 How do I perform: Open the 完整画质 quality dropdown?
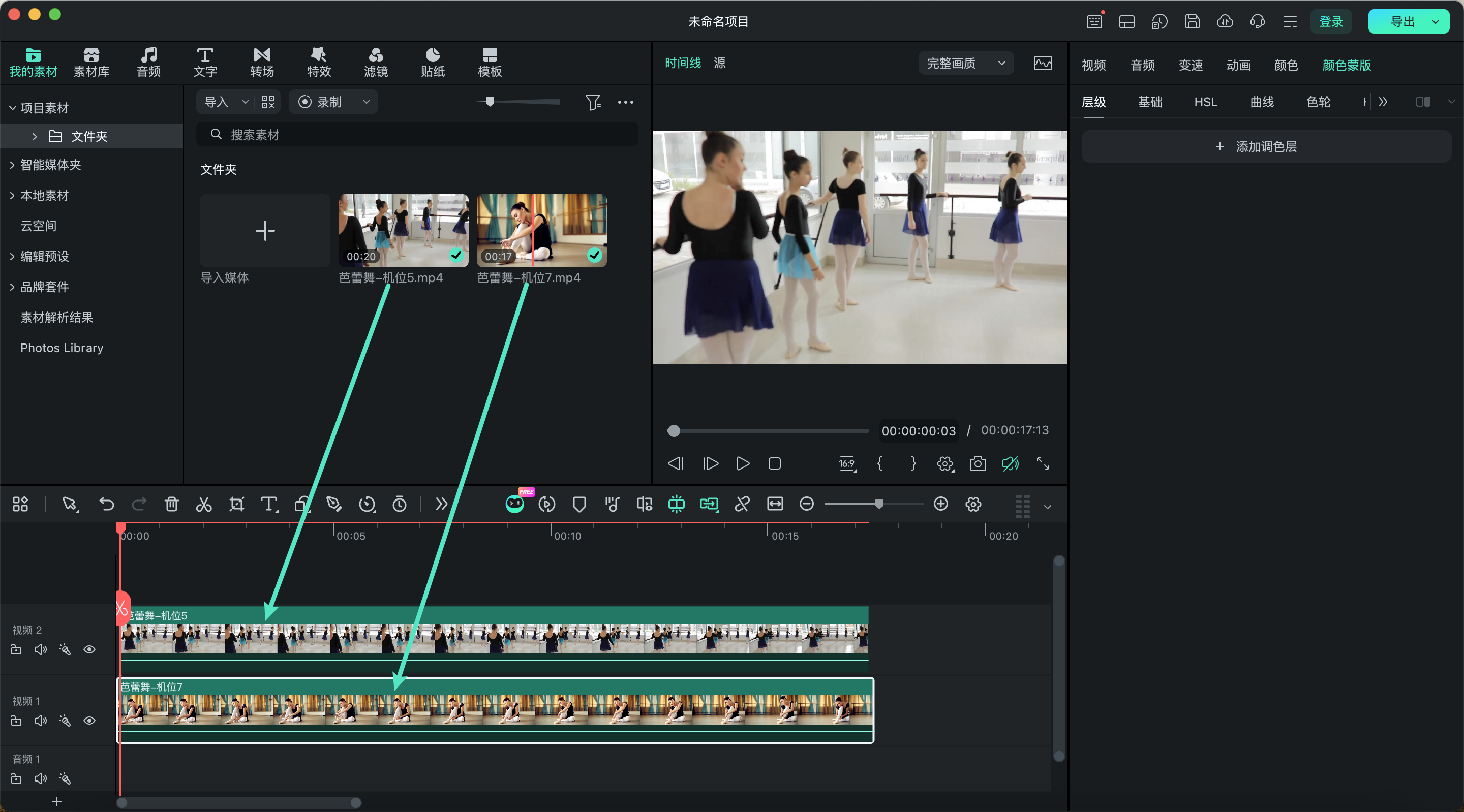(966, 63)
